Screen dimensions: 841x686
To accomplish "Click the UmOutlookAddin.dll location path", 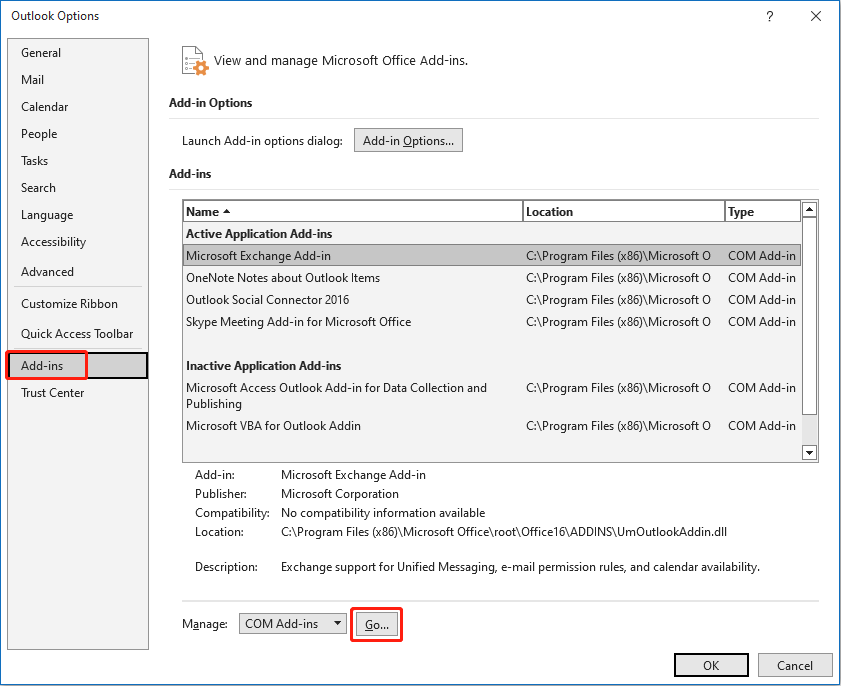I will click(x=504, y=532).
